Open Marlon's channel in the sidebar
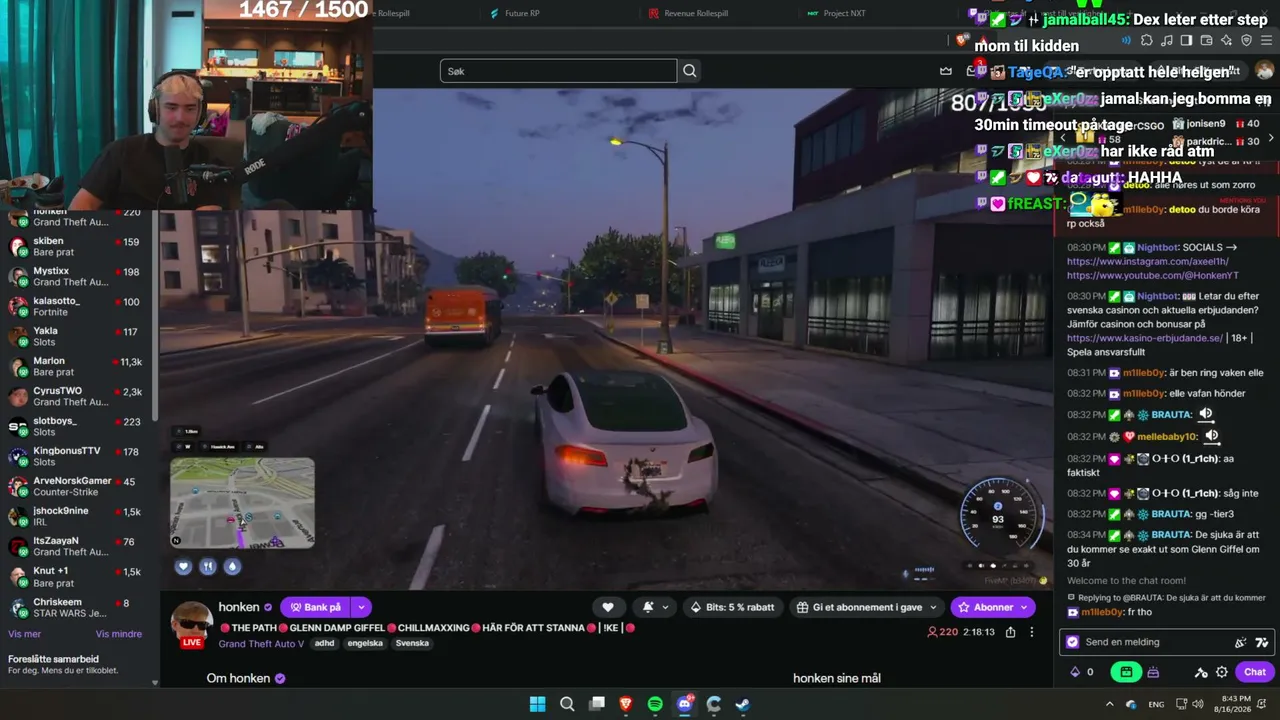1280x720 pixels. coord(78,366)
